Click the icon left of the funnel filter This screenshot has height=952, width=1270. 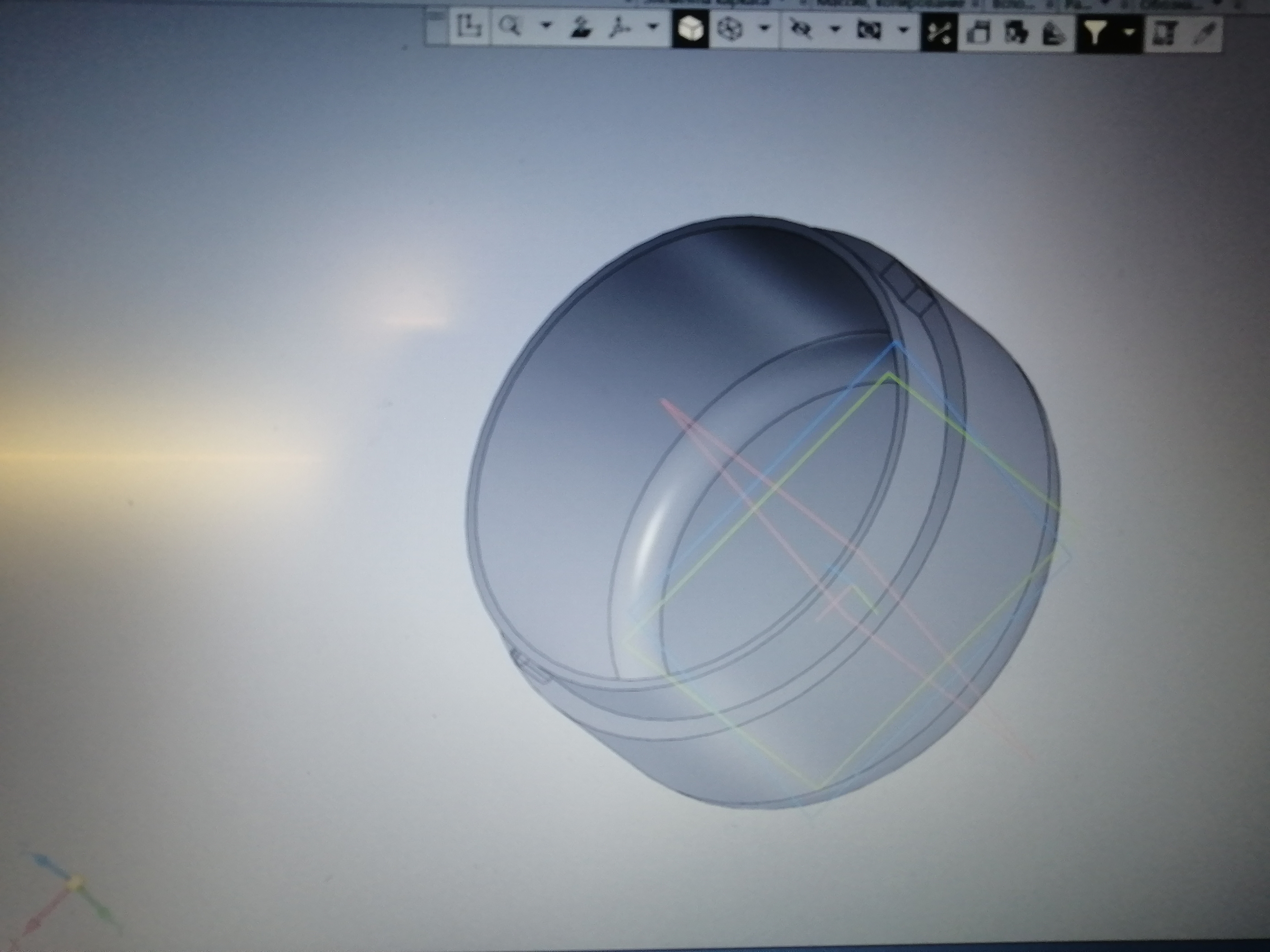1054,33
